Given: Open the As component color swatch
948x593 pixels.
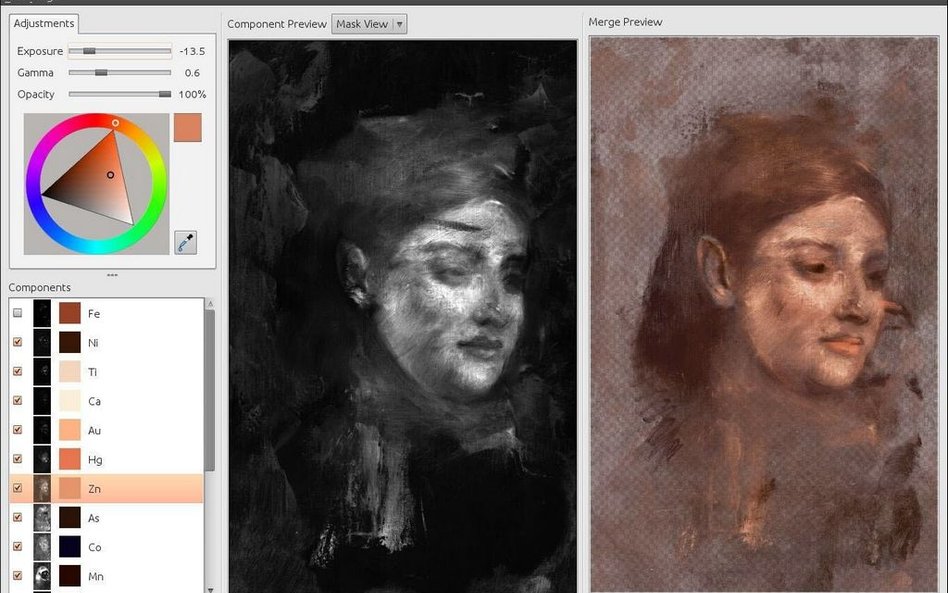Looking at the screenshot, I should [70, 517].
